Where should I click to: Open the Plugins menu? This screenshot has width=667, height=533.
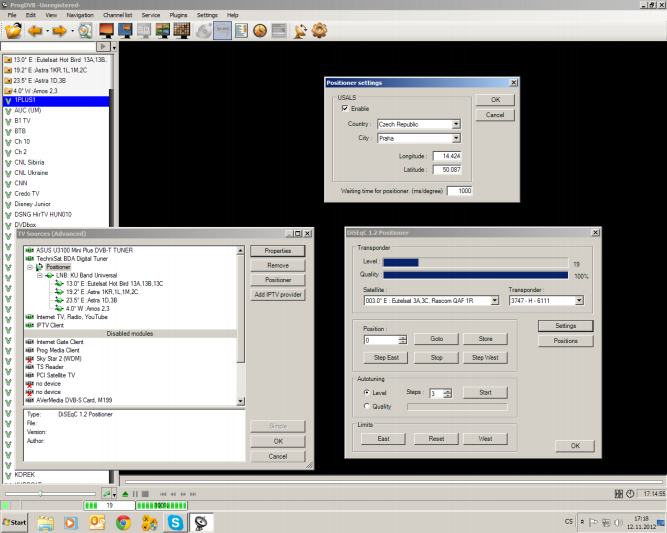pos(179,15)
